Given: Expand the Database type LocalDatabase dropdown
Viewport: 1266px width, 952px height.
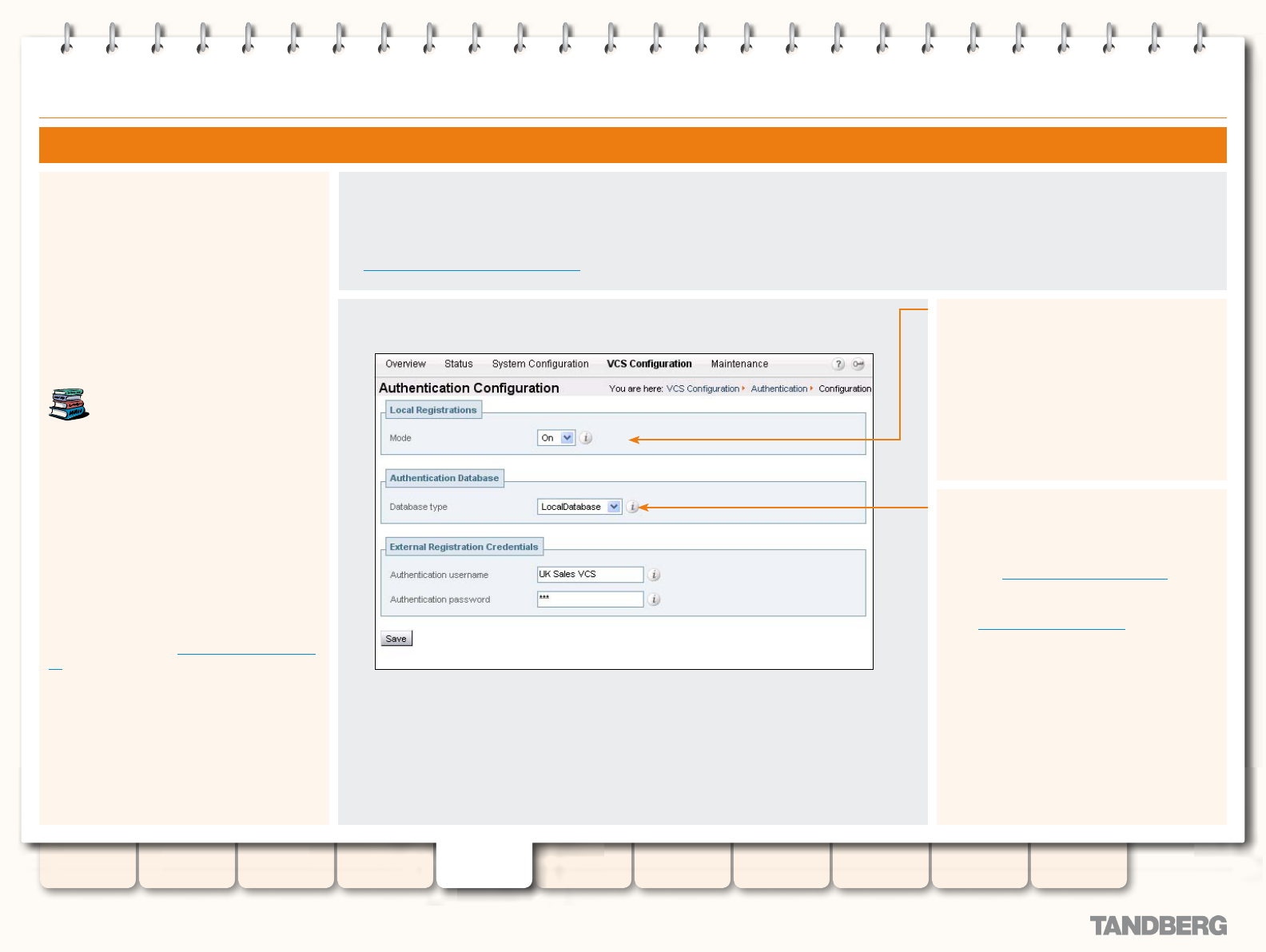Looking at the screenshot, I should (579, 507).
